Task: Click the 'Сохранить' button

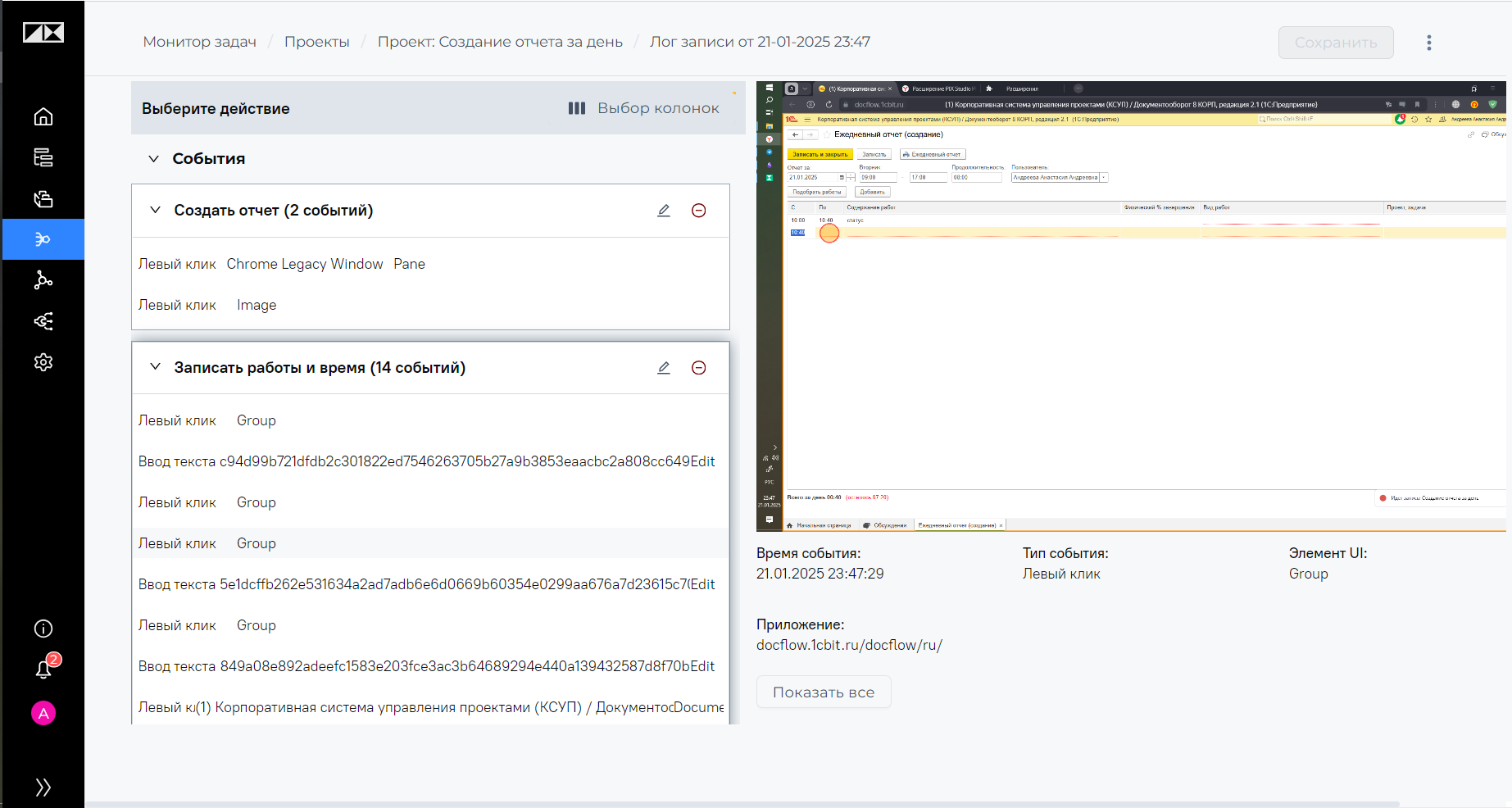Action: 1336,43
